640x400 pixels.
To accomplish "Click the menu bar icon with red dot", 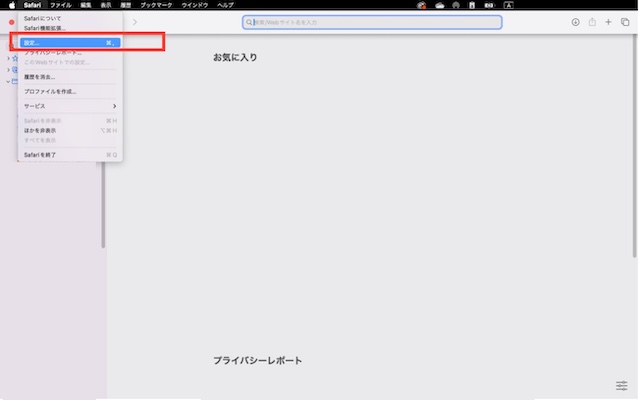I will click(x=421, y=5).
